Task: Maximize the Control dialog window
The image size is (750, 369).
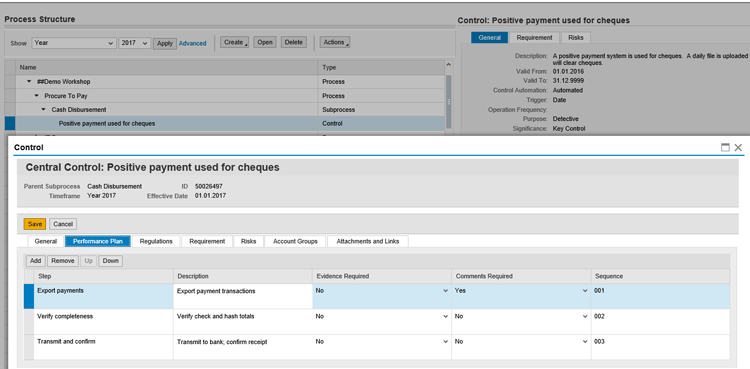Action: tap(725, 147)
